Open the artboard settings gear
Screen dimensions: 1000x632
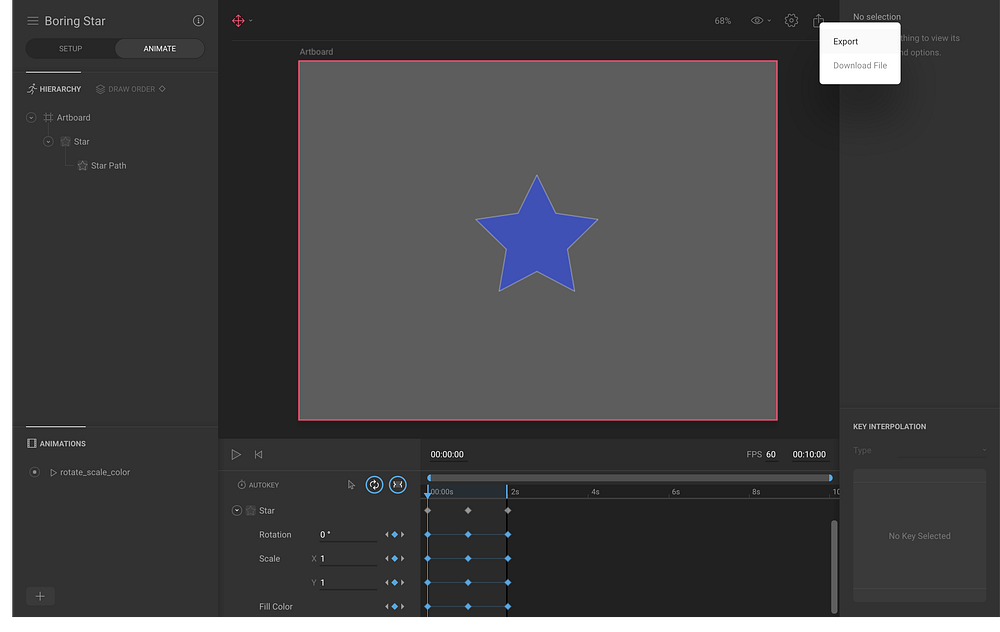(x=791, y=19)
